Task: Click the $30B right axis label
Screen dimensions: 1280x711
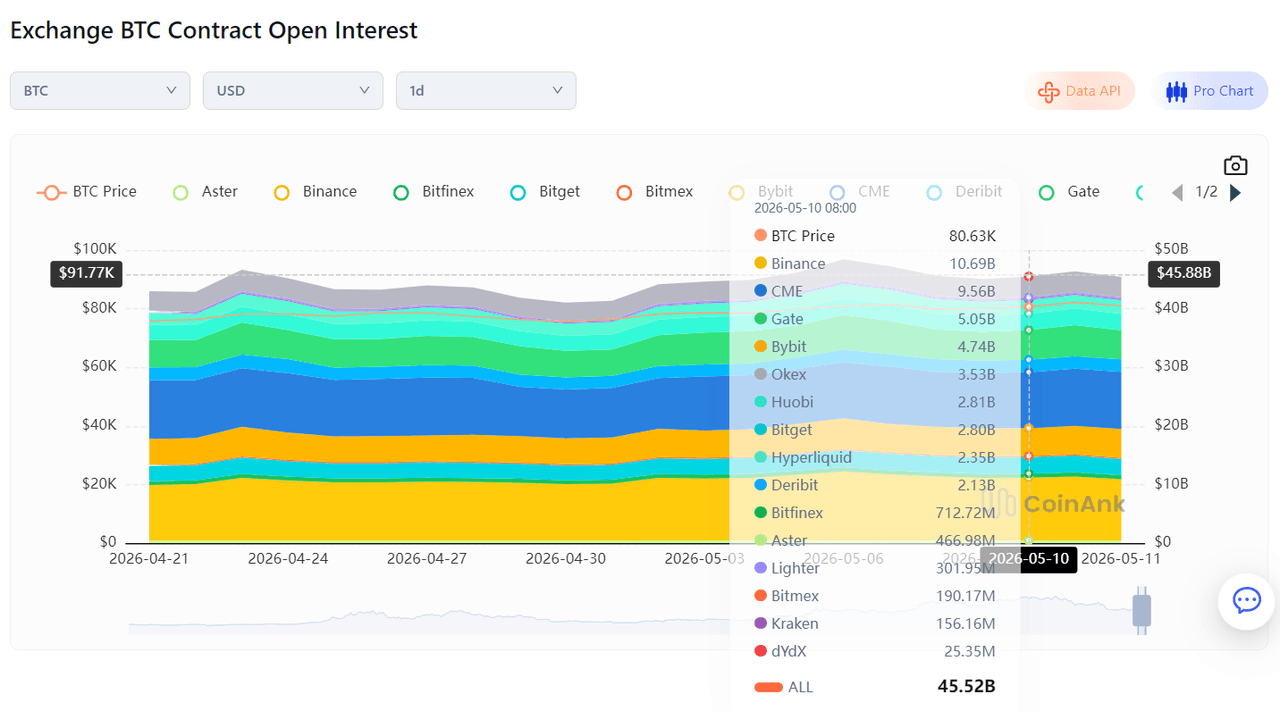Action: tap(1172, 367)
